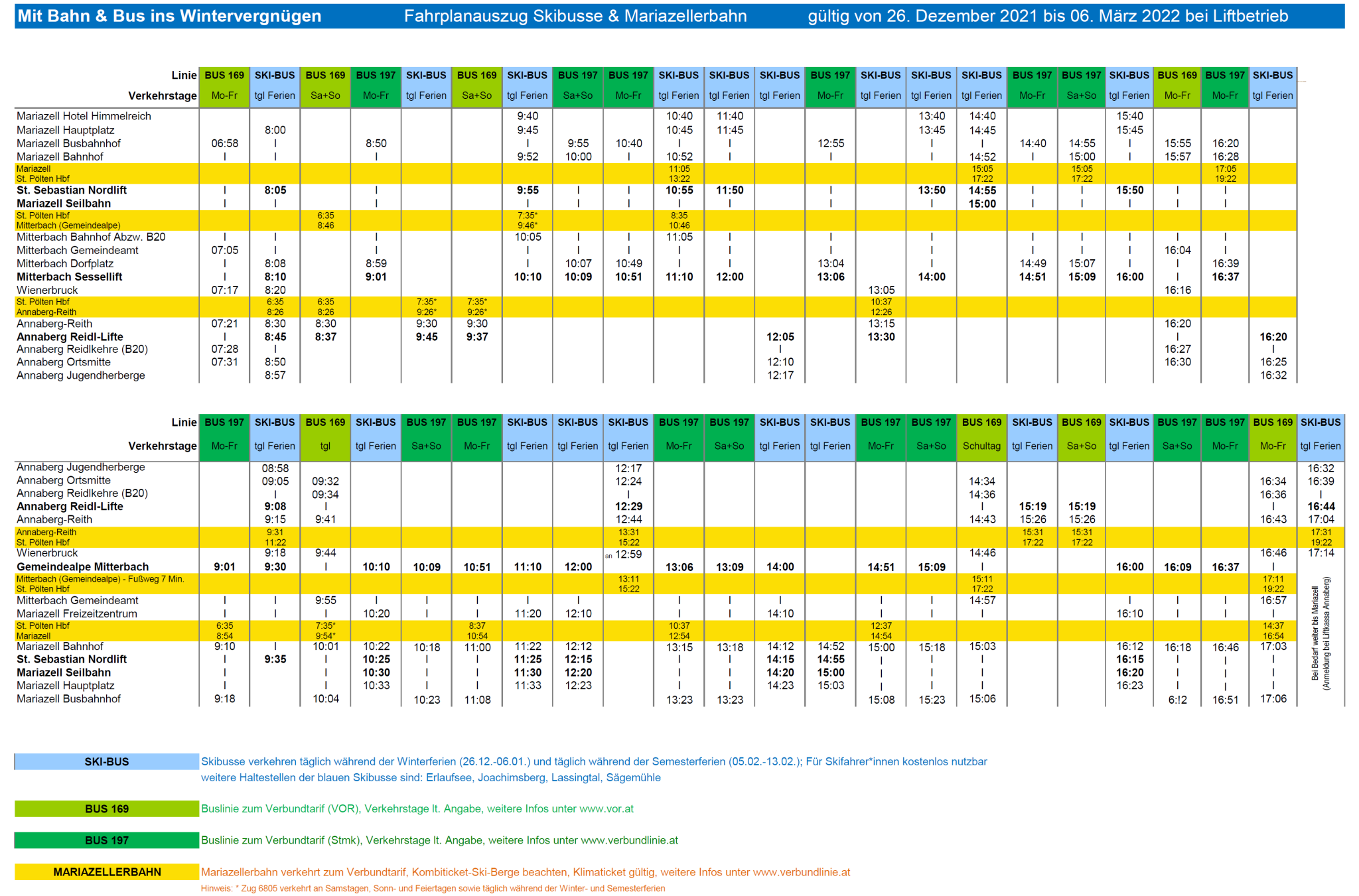Click the bold row label "Mitterbach Sessellift"

point(70,277)
